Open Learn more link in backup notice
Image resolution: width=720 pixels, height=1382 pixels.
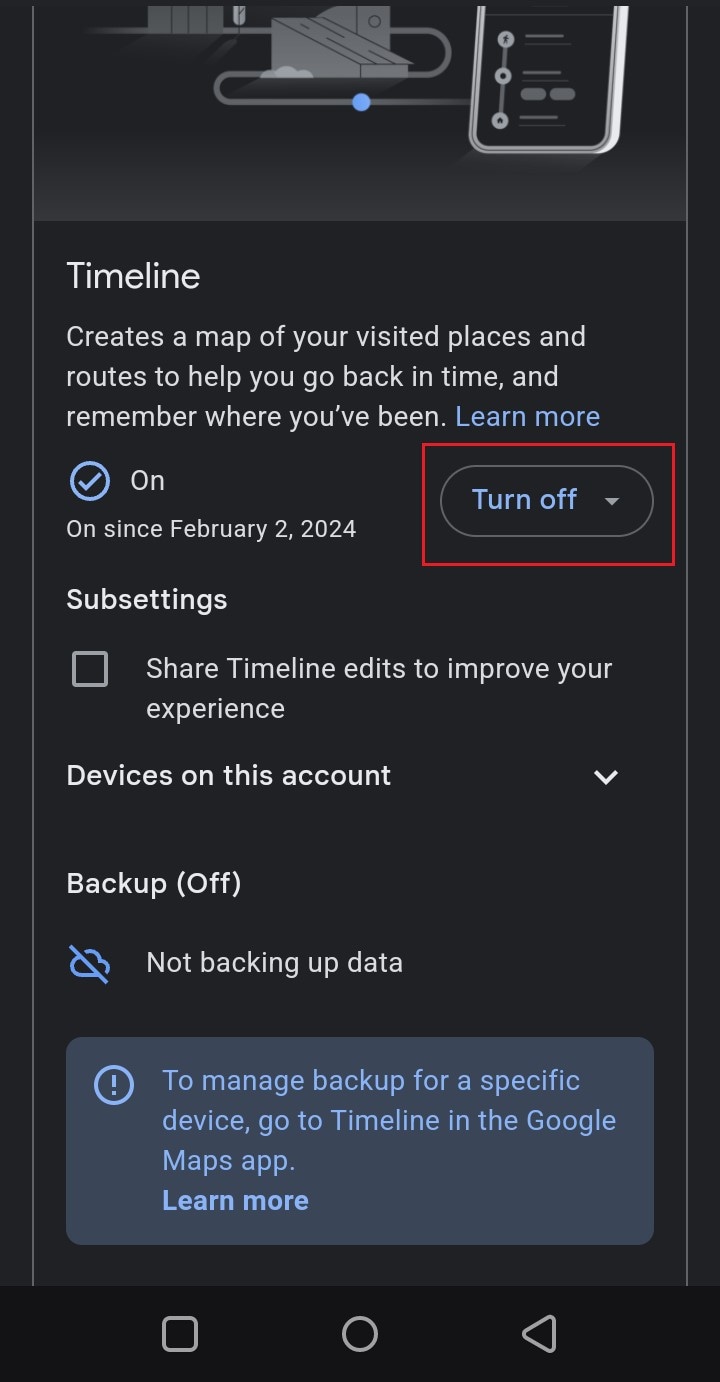coord(235,1201)
